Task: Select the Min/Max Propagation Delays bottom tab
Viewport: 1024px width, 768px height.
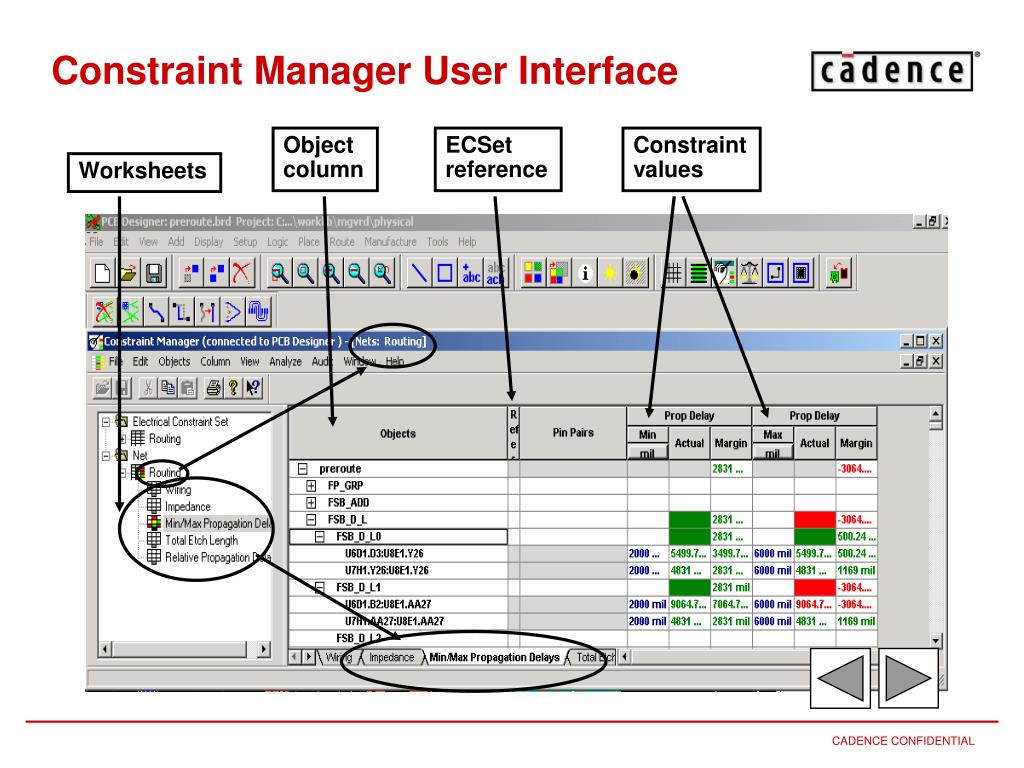Action: pos(494,657)
